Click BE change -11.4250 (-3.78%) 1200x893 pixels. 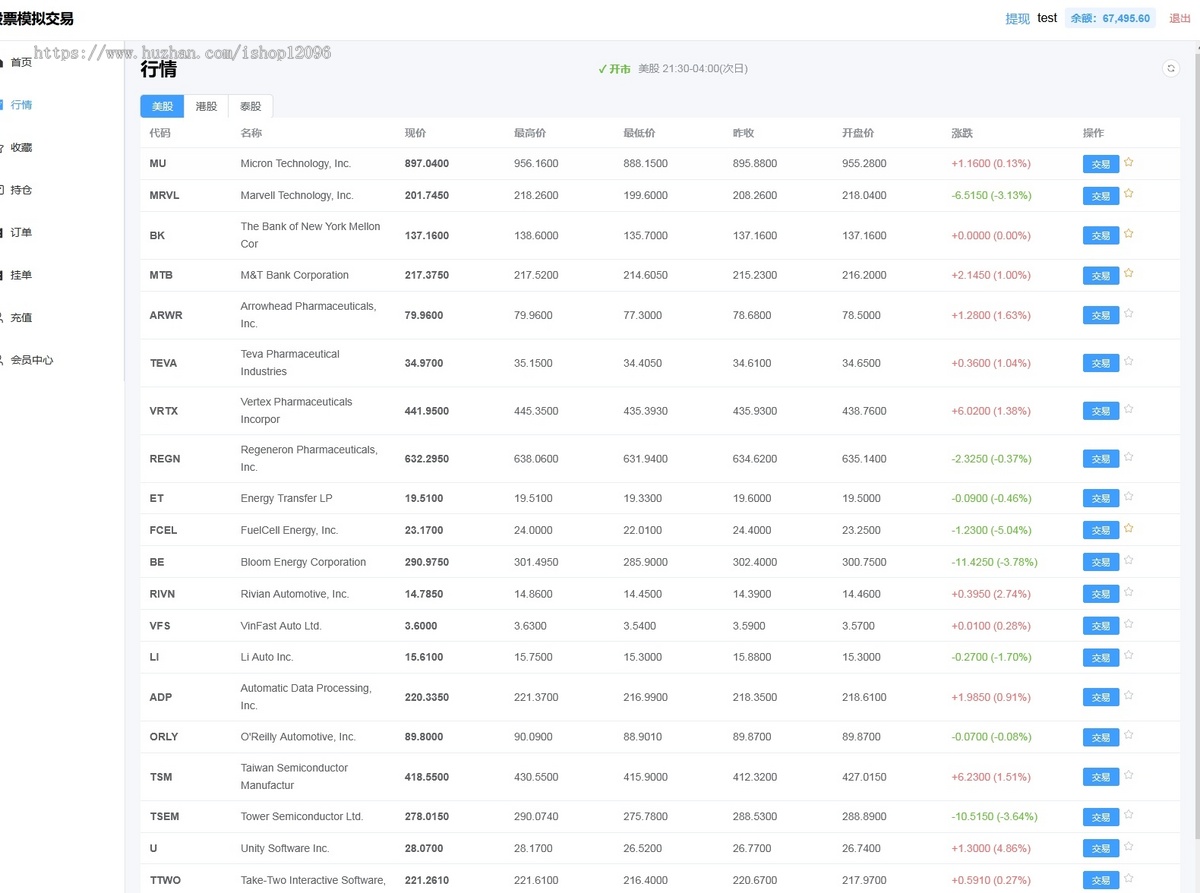995,562
